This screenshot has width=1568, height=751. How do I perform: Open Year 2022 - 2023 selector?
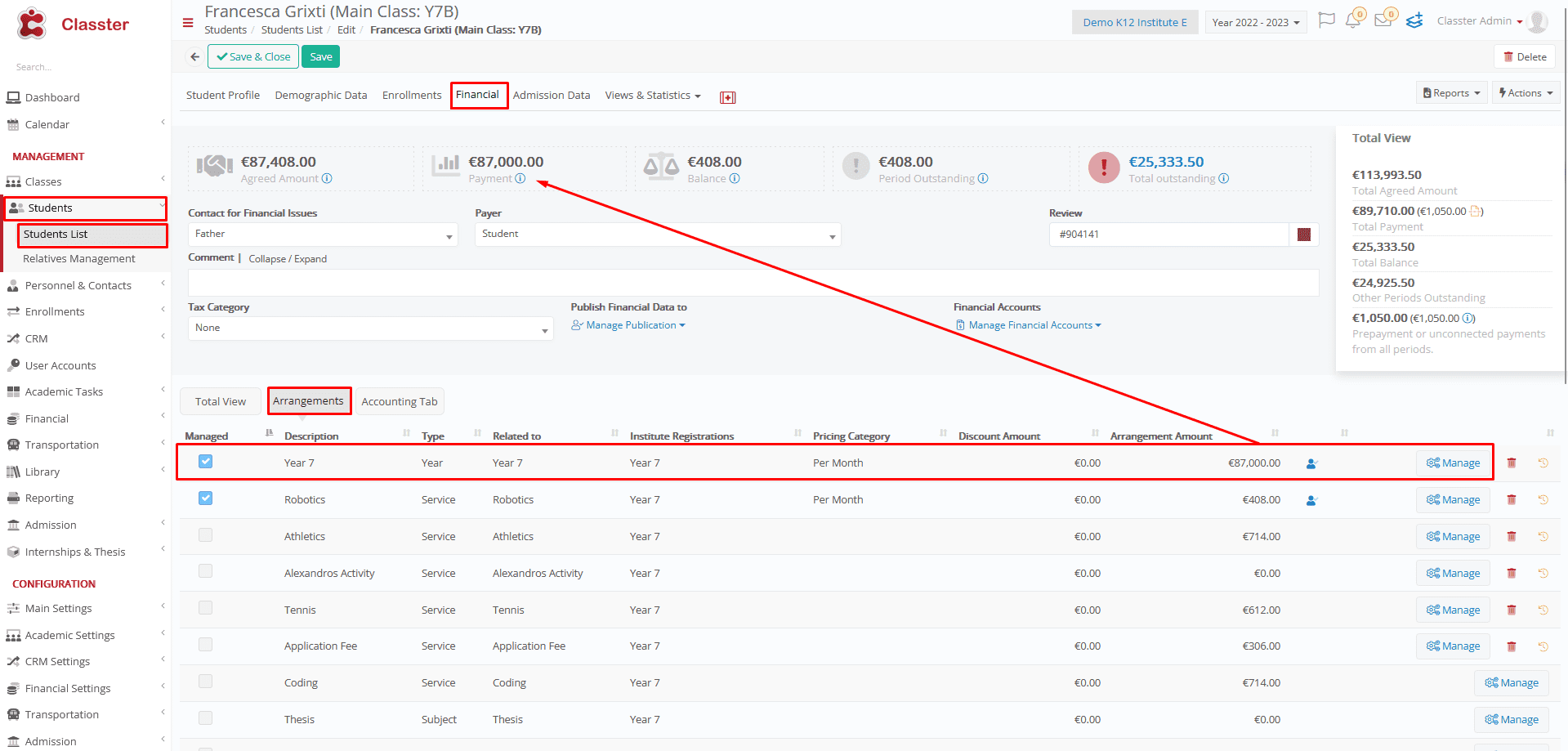[x=1256, y=23]
